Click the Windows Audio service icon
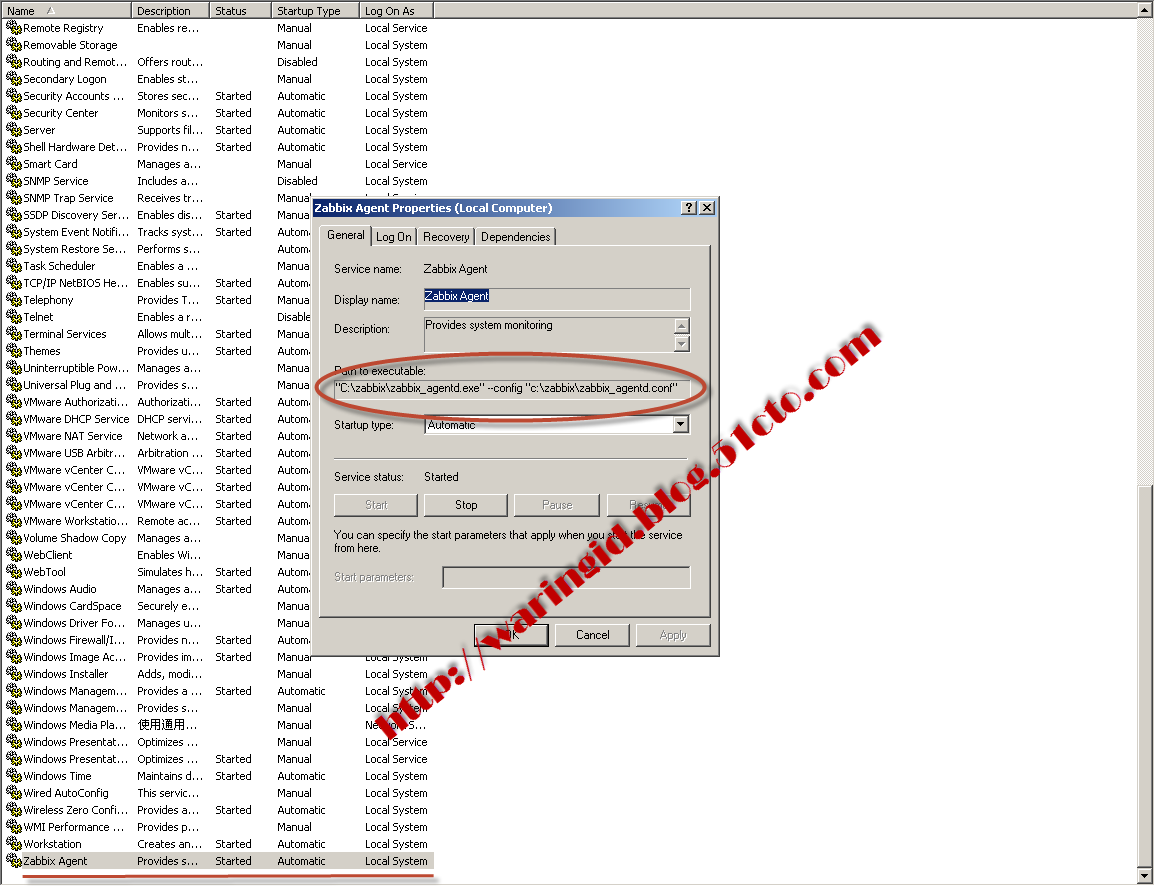The width and height of the screenshot is (1155, 886). [x=13, y=588]
